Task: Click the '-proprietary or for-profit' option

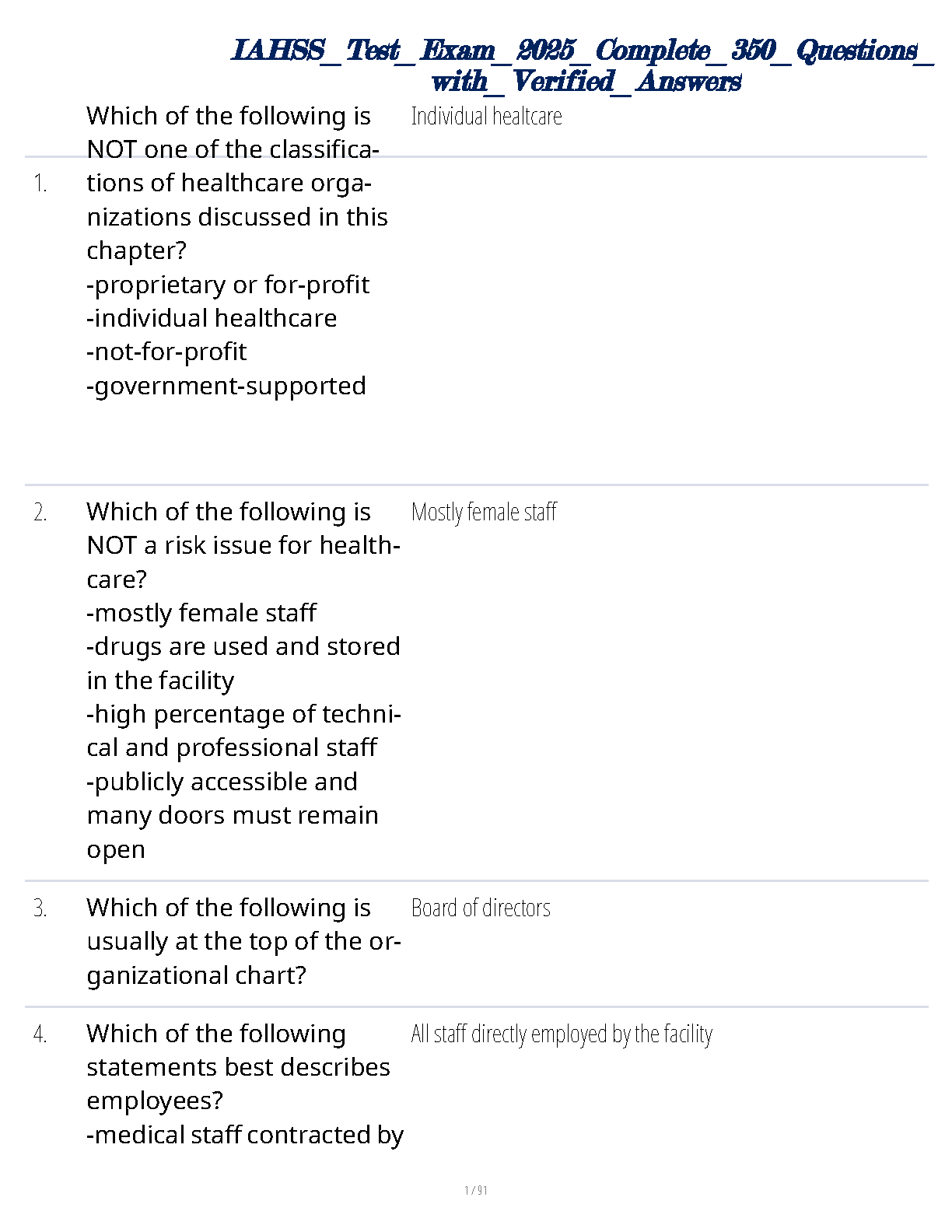Action: pyautogui.click(x=228, y=285)
